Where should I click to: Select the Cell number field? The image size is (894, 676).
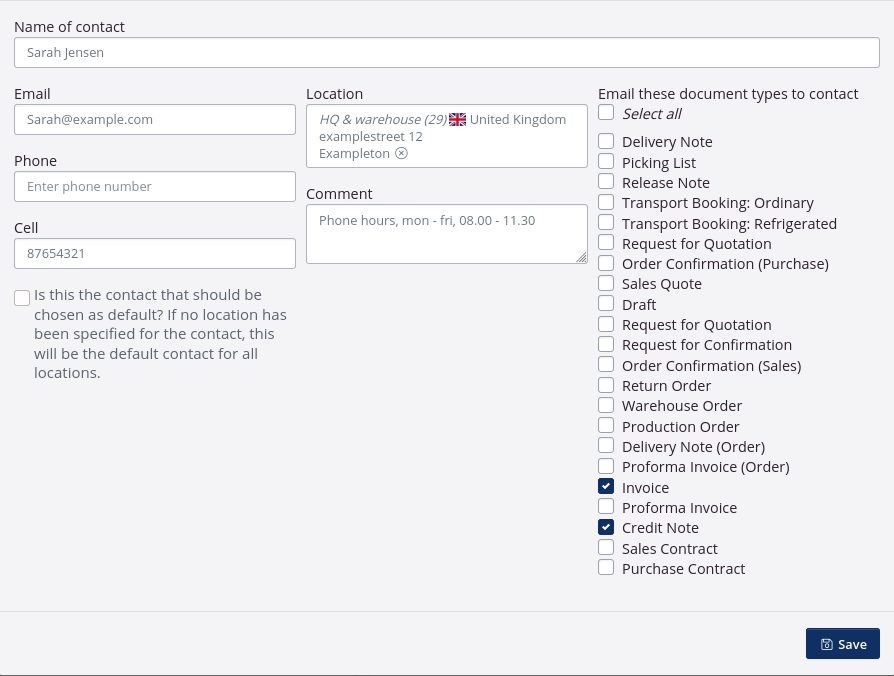(x=155, y=254)
